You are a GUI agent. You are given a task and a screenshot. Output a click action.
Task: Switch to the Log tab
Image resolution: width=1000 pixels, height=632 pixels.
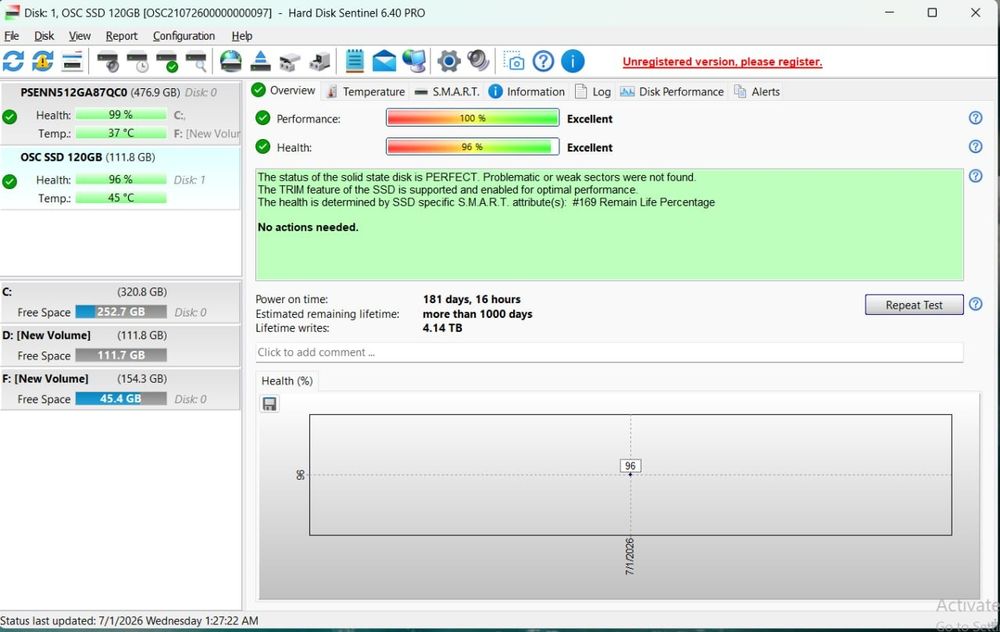point(593,92)
